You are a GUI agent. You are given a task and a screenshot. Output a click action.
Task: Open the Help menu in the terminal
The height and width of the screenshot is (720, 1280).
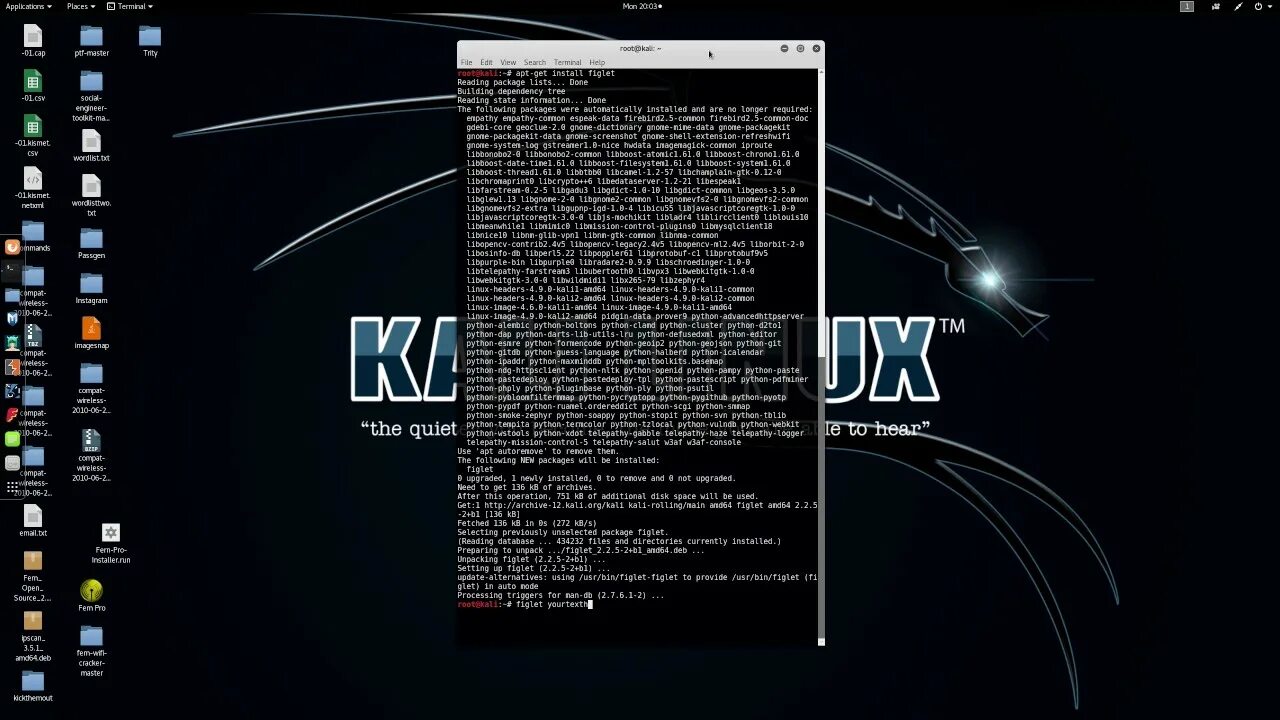click(x=597, y=62)
